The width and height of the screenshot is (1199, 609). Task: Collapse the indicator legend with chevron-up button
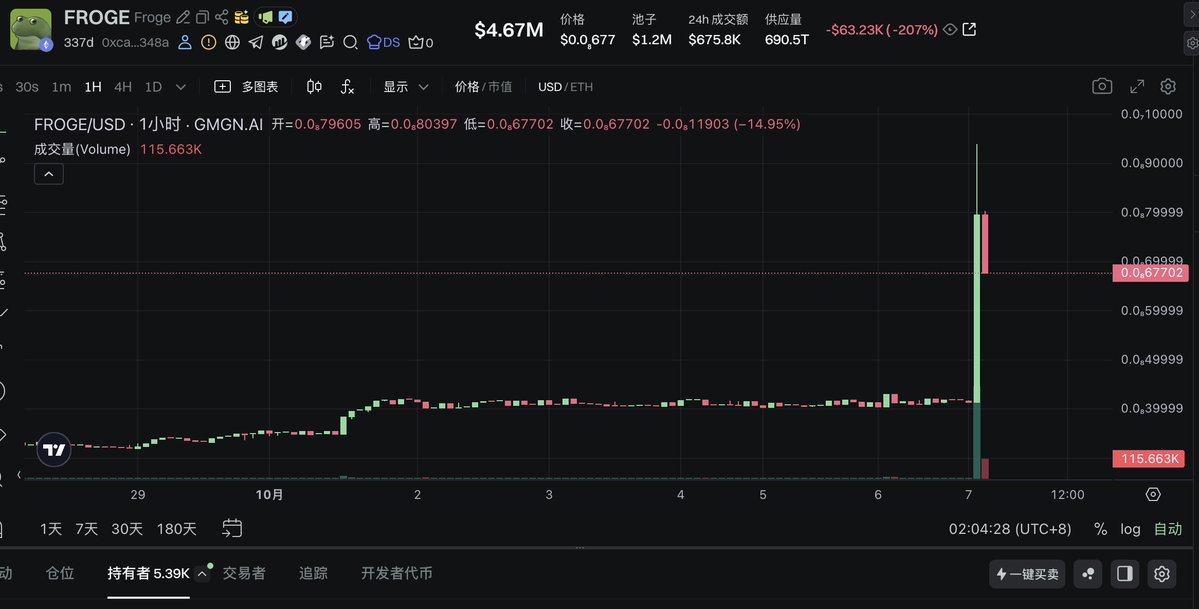point(48,174)
